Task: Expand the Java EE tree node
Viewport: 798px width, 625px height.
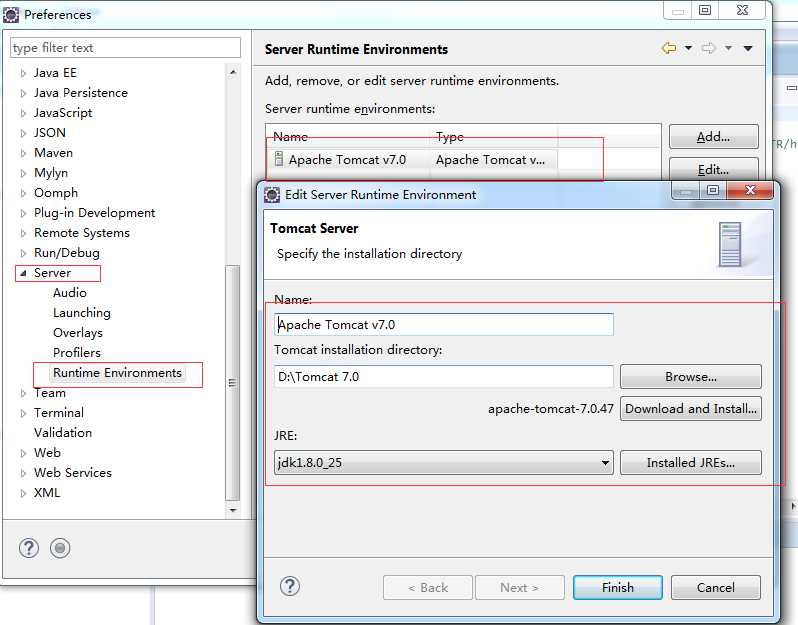Action: pyautogui.click(x=23, y=73)
